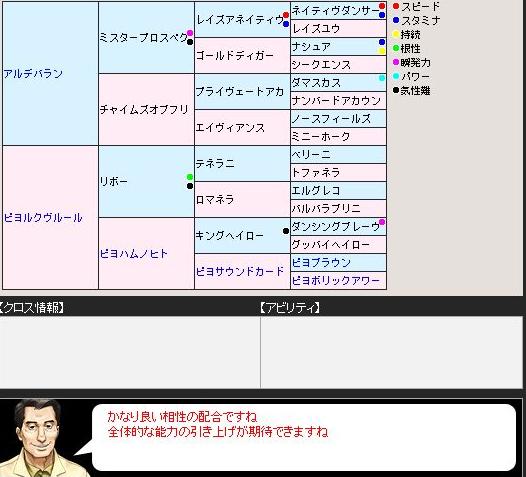Click the magenta dot on ミスタープロスペクター cell
The width and height of the screenshot is (526, 477).
[190, 33]
